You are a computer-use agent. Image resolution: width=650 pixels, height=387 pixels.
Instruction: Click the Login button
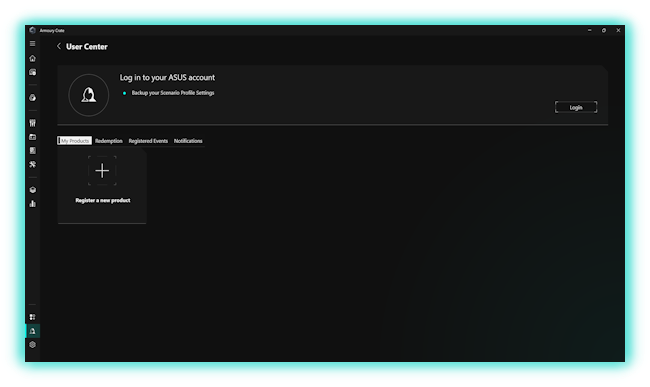[576, 107]
